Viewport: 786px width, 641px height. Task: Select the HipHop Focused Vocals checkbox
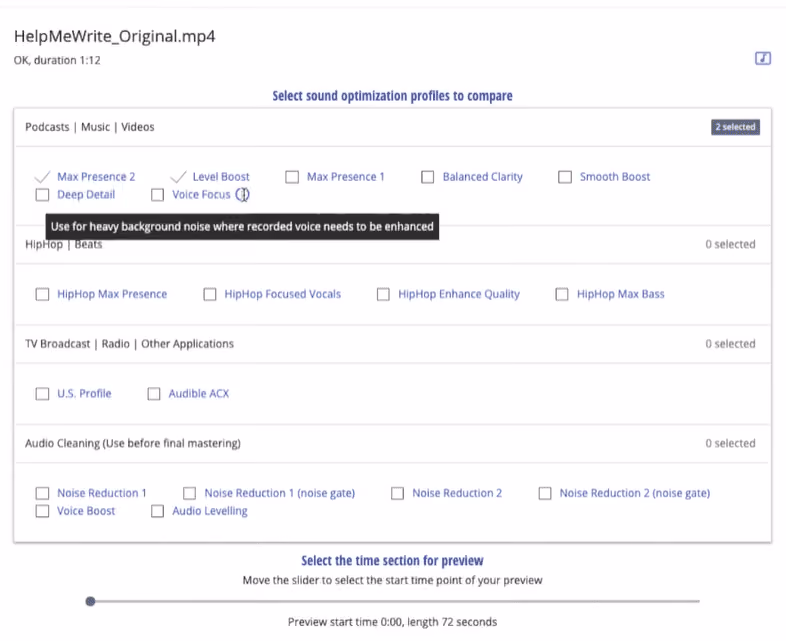click(x=210, y=294)
